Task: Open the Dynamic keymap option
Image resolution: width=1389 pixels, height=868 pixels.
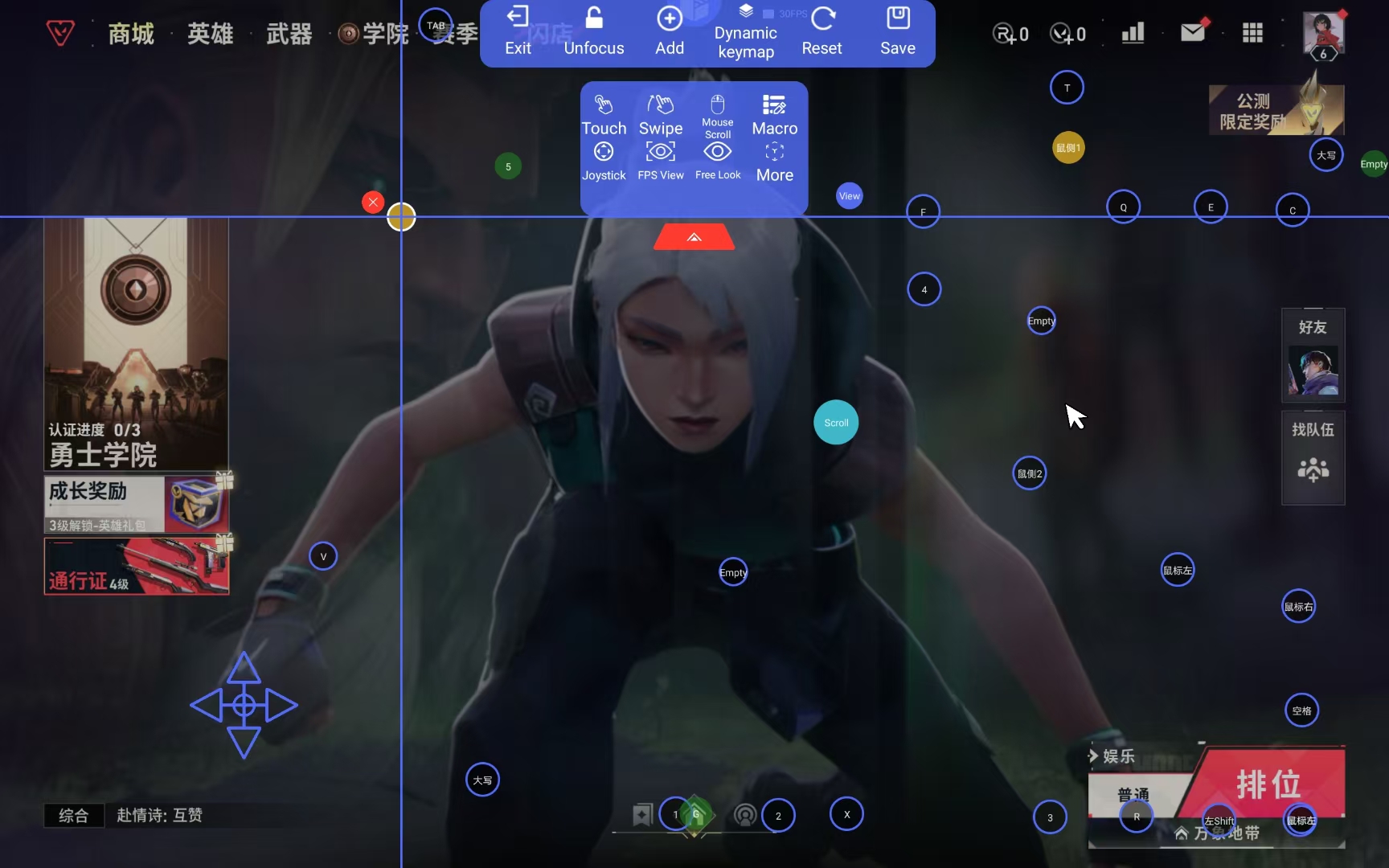Action: pyautogui.click(x=746, y=34)
